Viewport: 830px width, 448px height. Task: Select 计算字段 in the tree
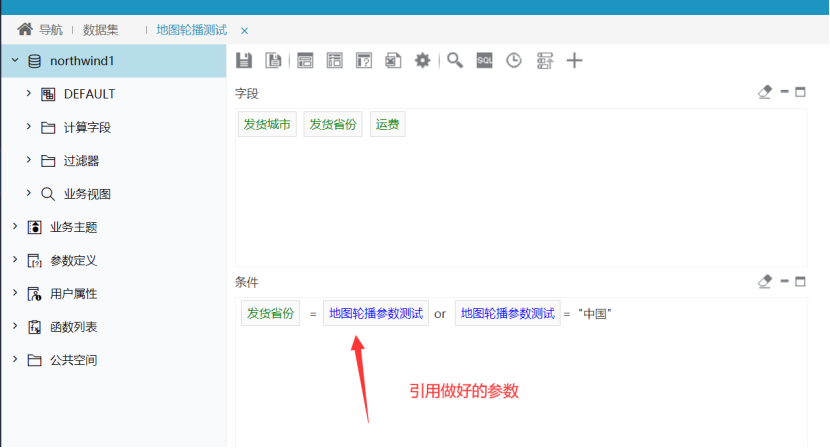point(87,127)
